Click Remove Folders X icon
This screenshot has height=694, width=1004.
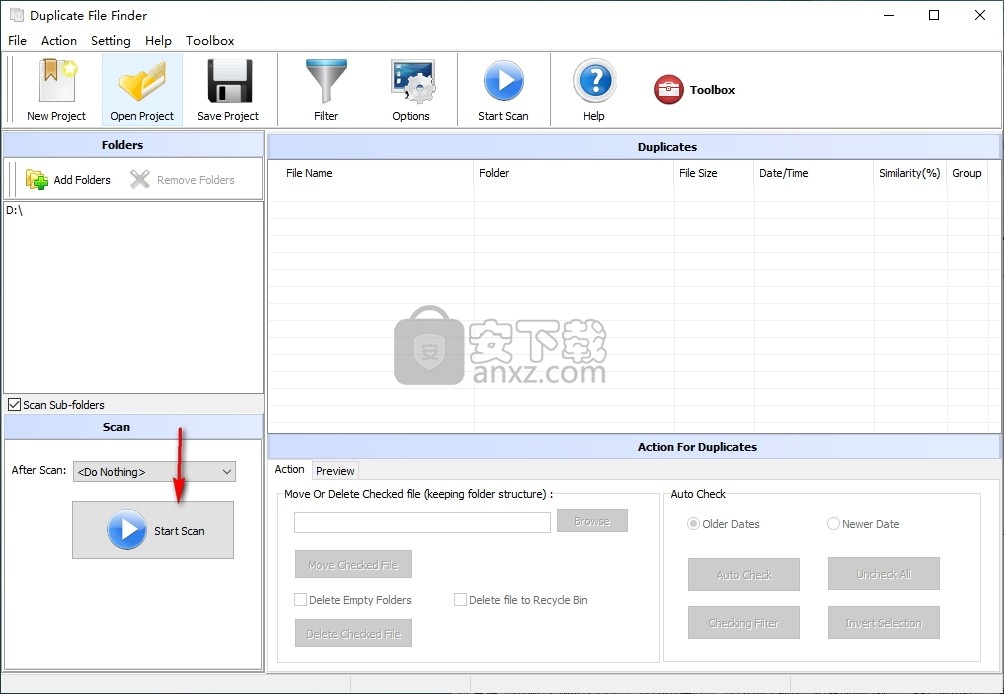(x=140, y=179)
